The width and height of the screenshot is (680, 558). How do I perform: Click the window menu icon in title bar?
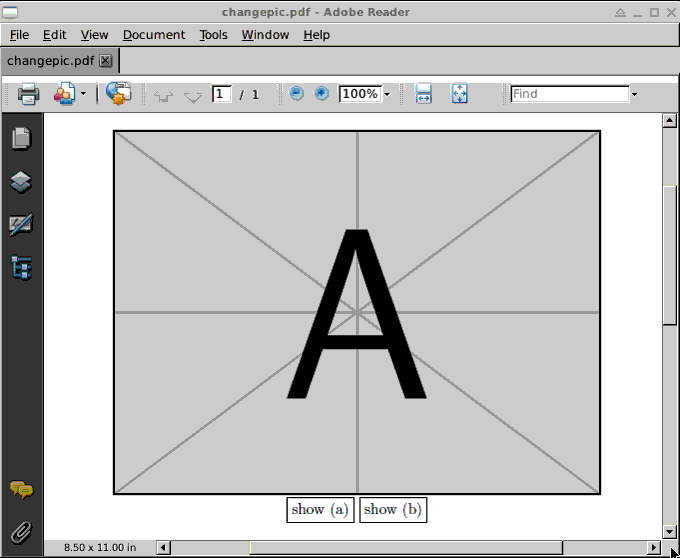10,12
